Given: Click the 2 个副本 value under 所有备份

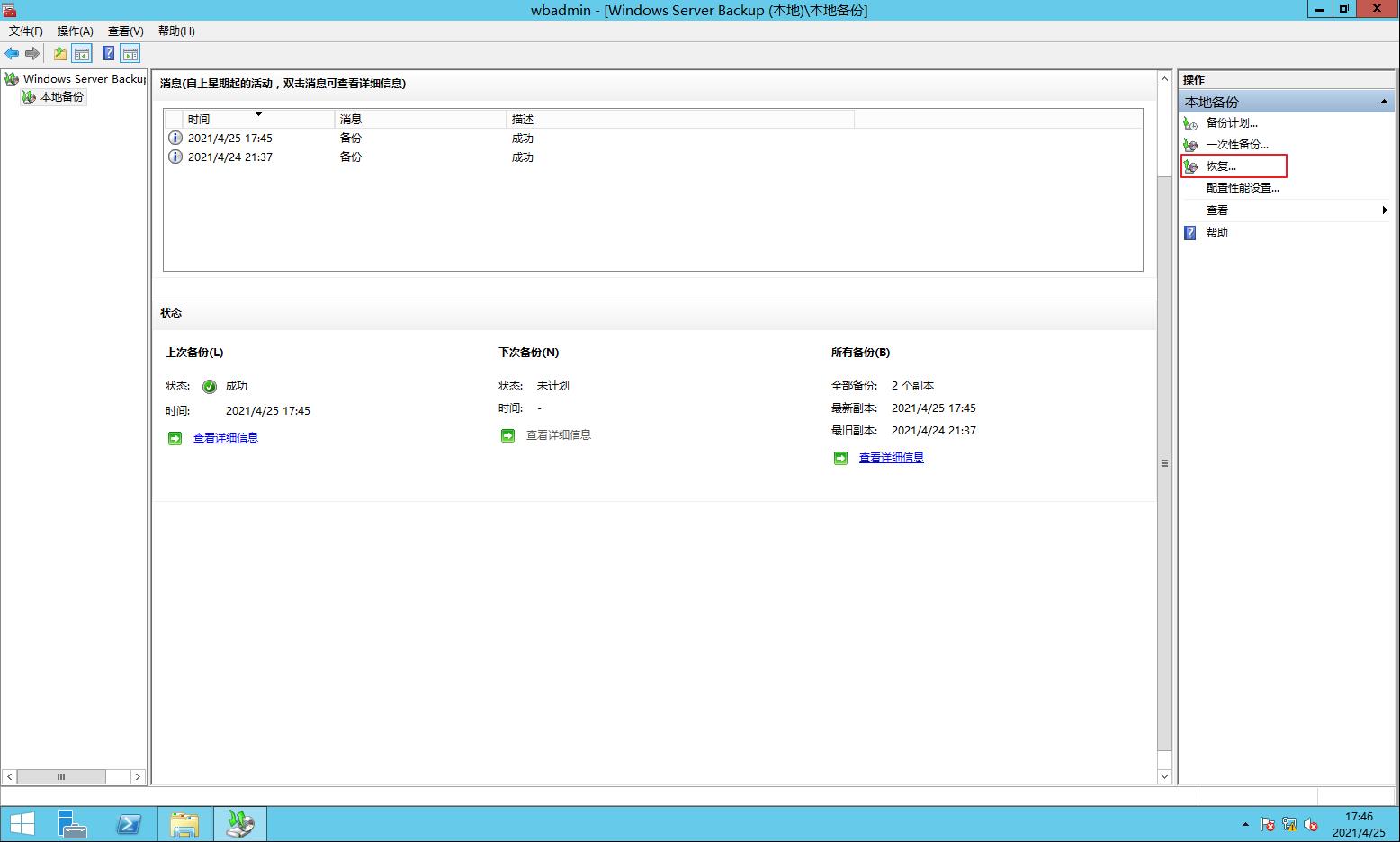Looking at the screenshot, I should (x=912, y=386).
